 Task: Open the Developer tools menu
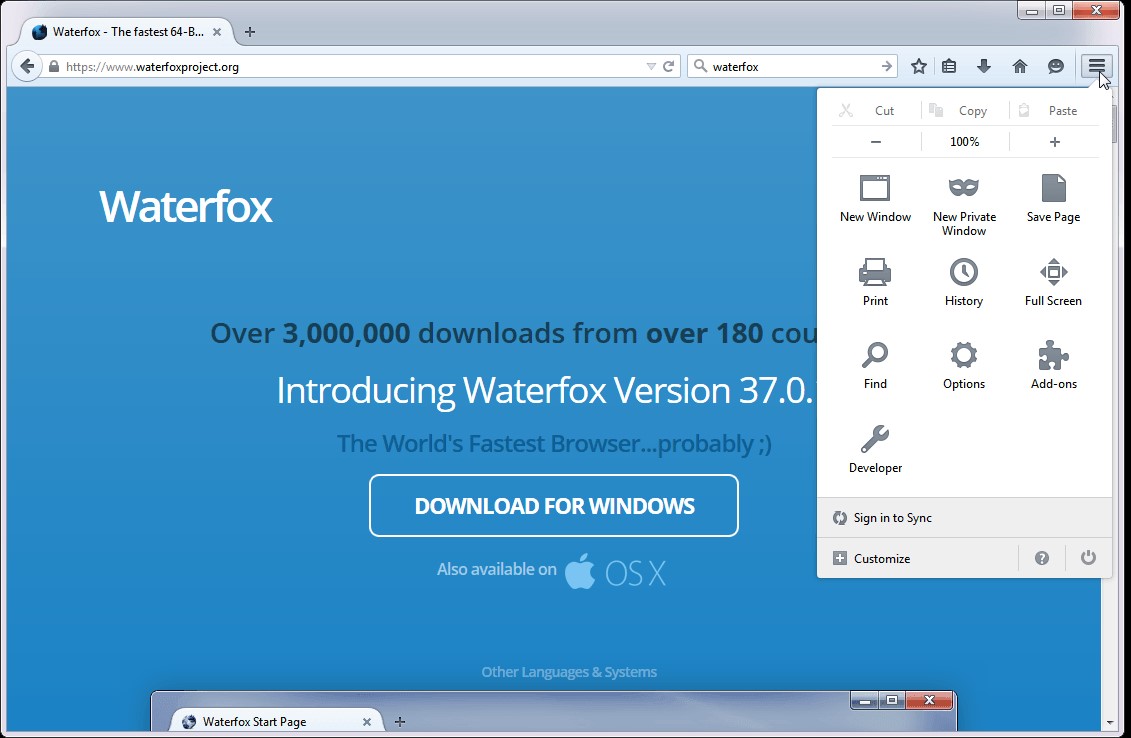tap(874, 447)
